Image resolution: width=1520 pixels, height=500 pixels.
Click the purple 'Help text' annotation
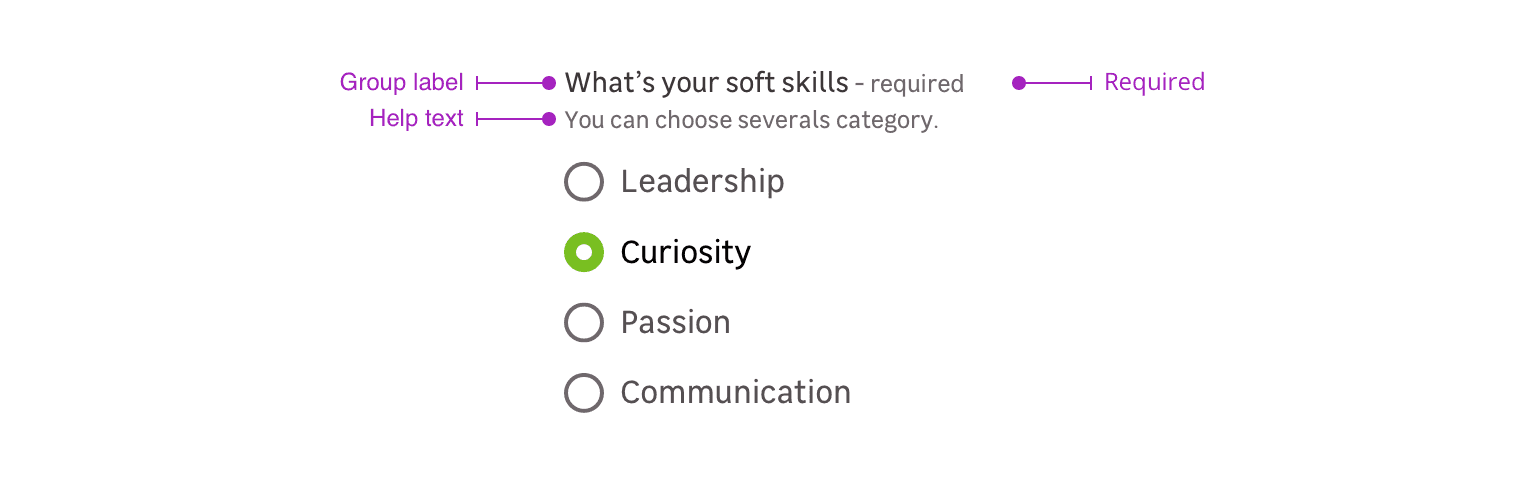point(416,118)
